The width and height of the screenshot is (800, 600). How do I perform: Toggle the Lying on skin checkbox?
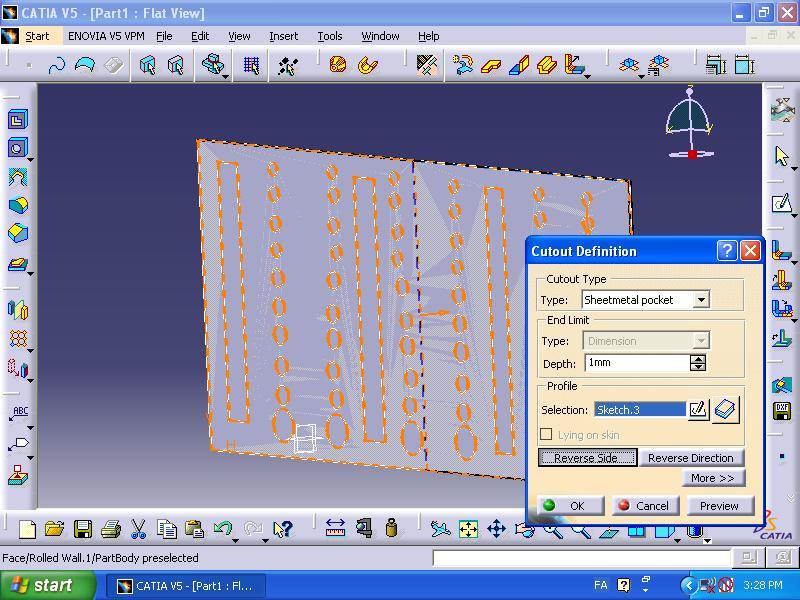click(546, 435)
